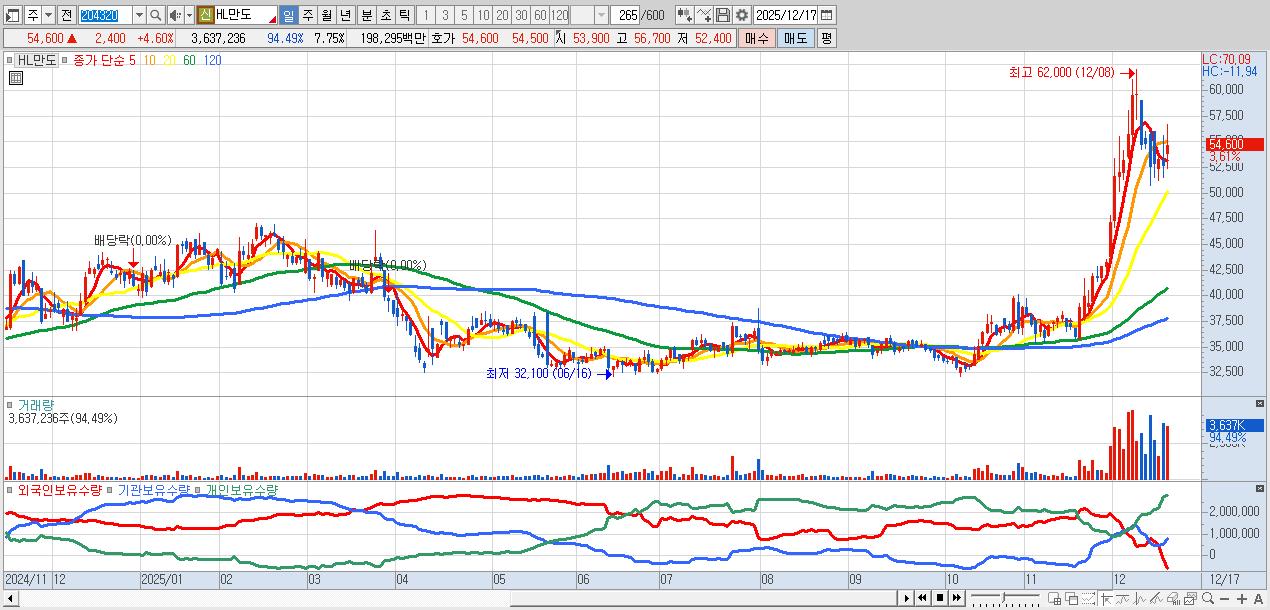
Task: Click the HL만도 chart legend label
Action: [x=36, y=60]
